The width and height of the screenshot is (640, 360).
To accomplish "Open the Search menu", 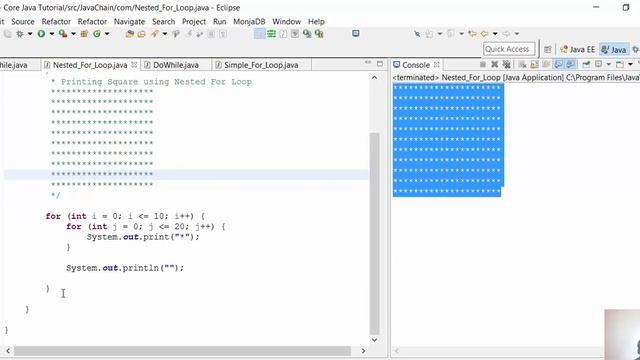I will 163,22.
